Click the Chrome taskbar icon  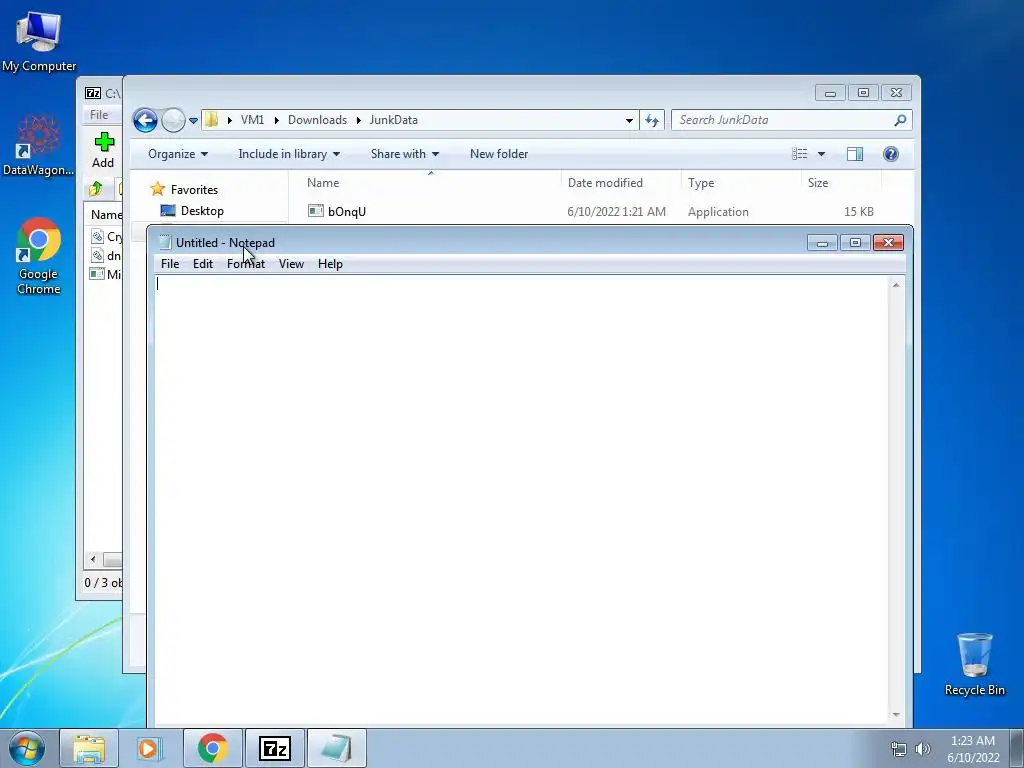pyautogui.click(x=212, y=748)
